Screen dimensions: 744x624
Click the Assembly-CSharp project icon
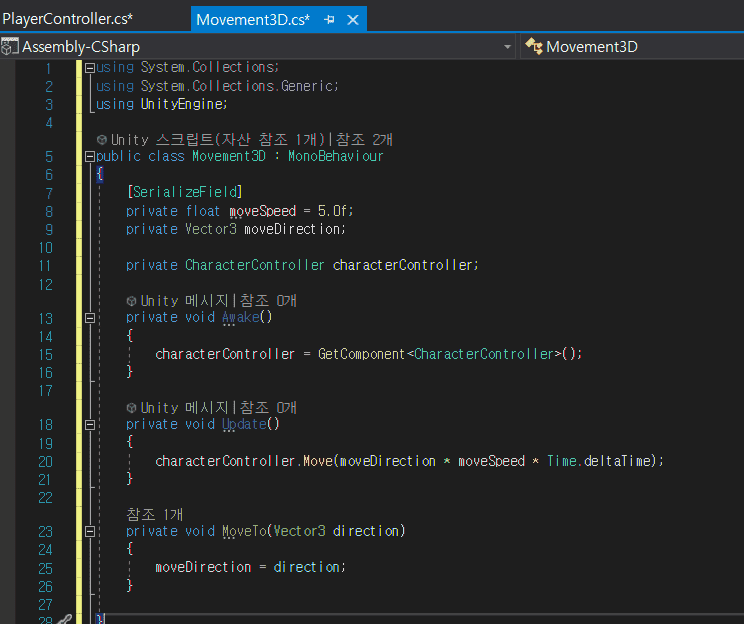coord(10,47)
